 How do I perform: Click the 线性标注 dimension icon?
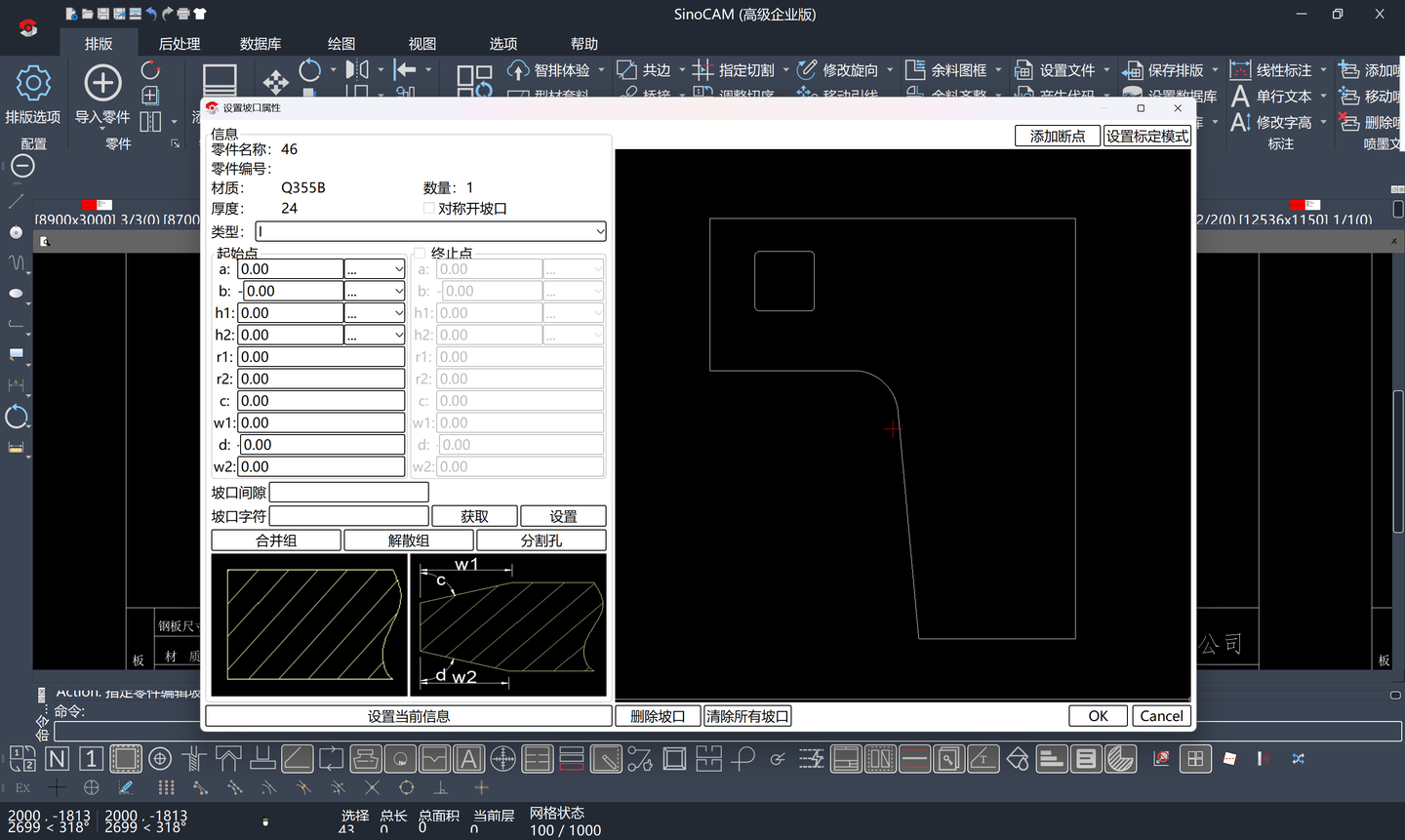click(x=1240, y=70)
